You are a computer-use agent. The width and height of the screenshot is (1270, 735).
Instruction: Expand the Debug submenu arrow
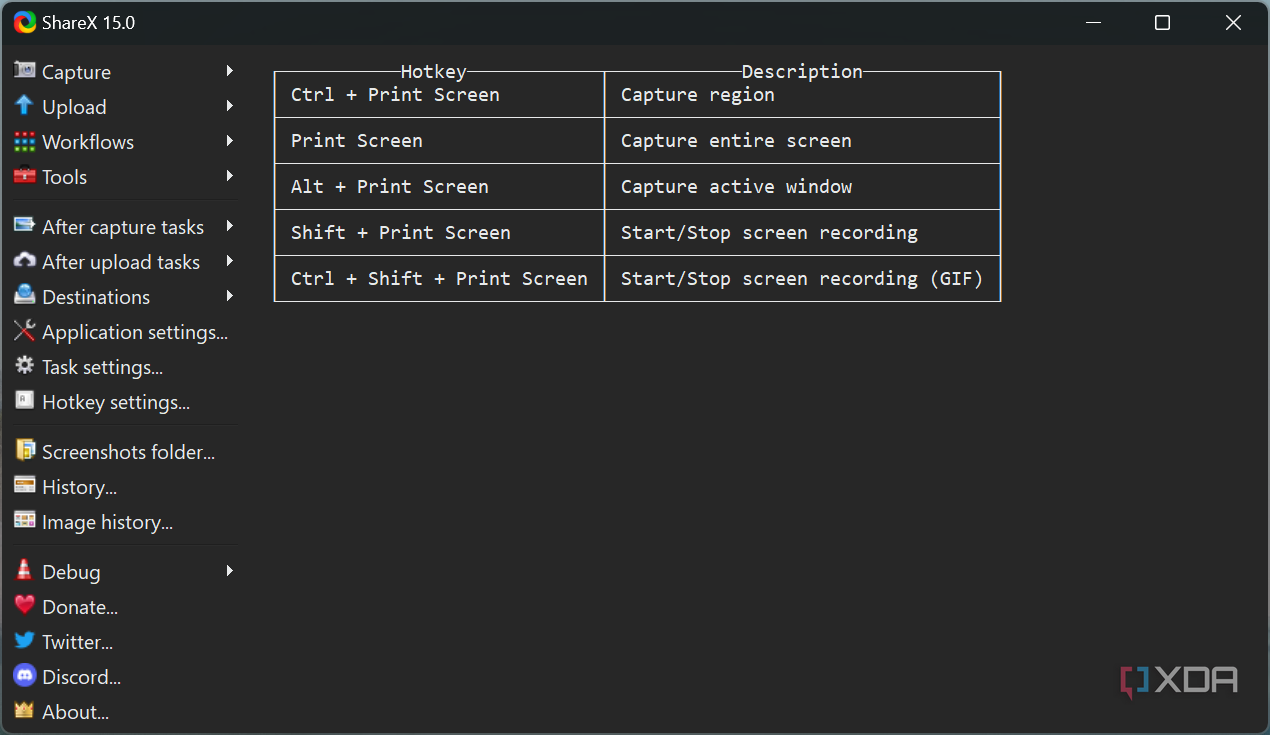230,571
